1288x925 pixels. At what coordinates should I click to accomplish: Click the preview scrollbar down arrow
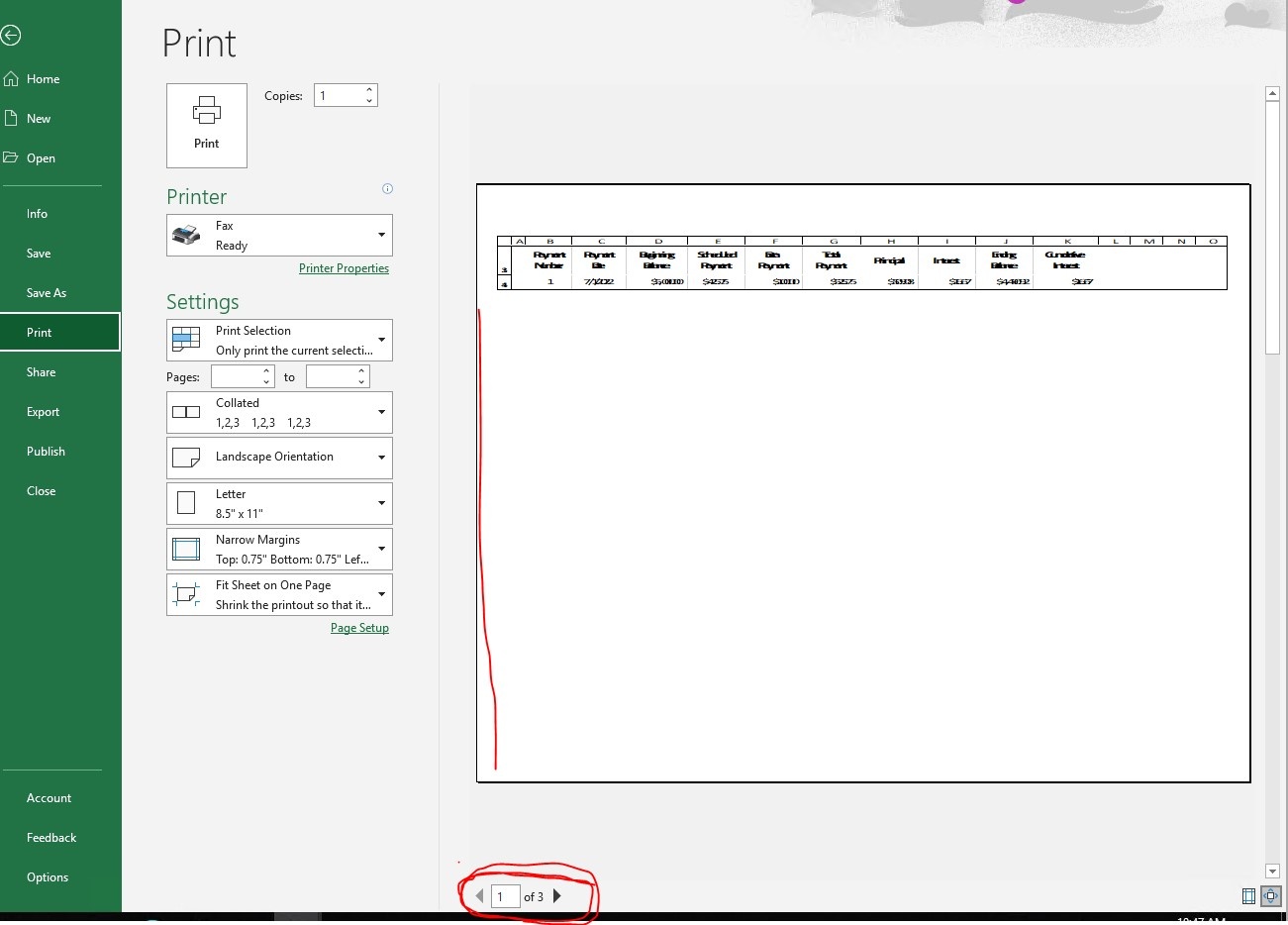(1273, 872)
